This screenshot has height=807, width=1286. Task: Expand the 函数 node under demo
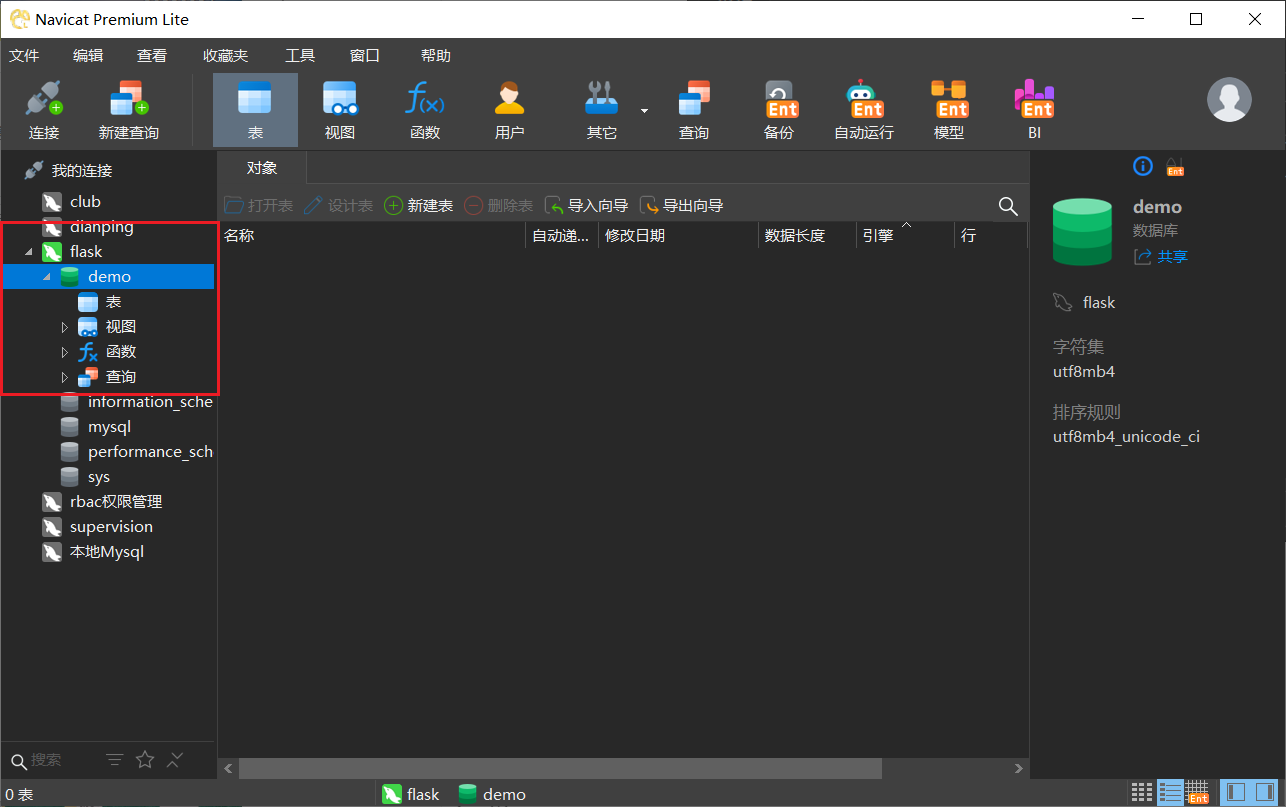65,352
